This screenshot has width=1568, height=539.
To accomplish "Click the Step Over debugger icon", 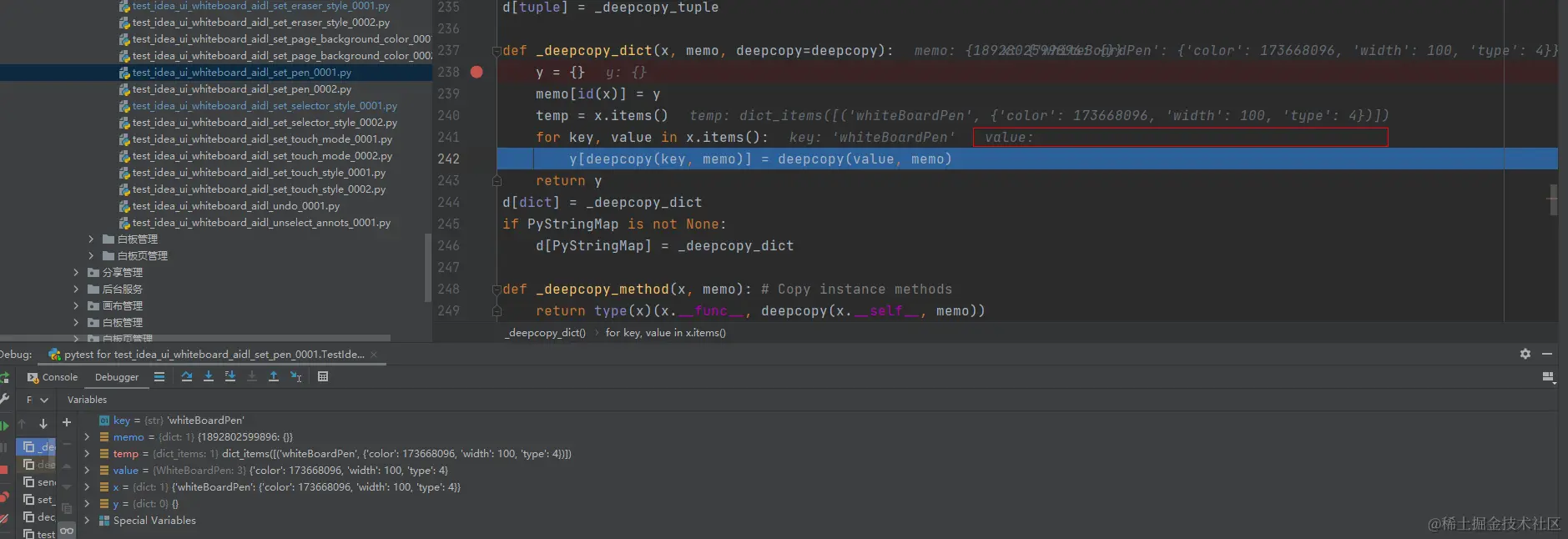I will tap(187, 377).
